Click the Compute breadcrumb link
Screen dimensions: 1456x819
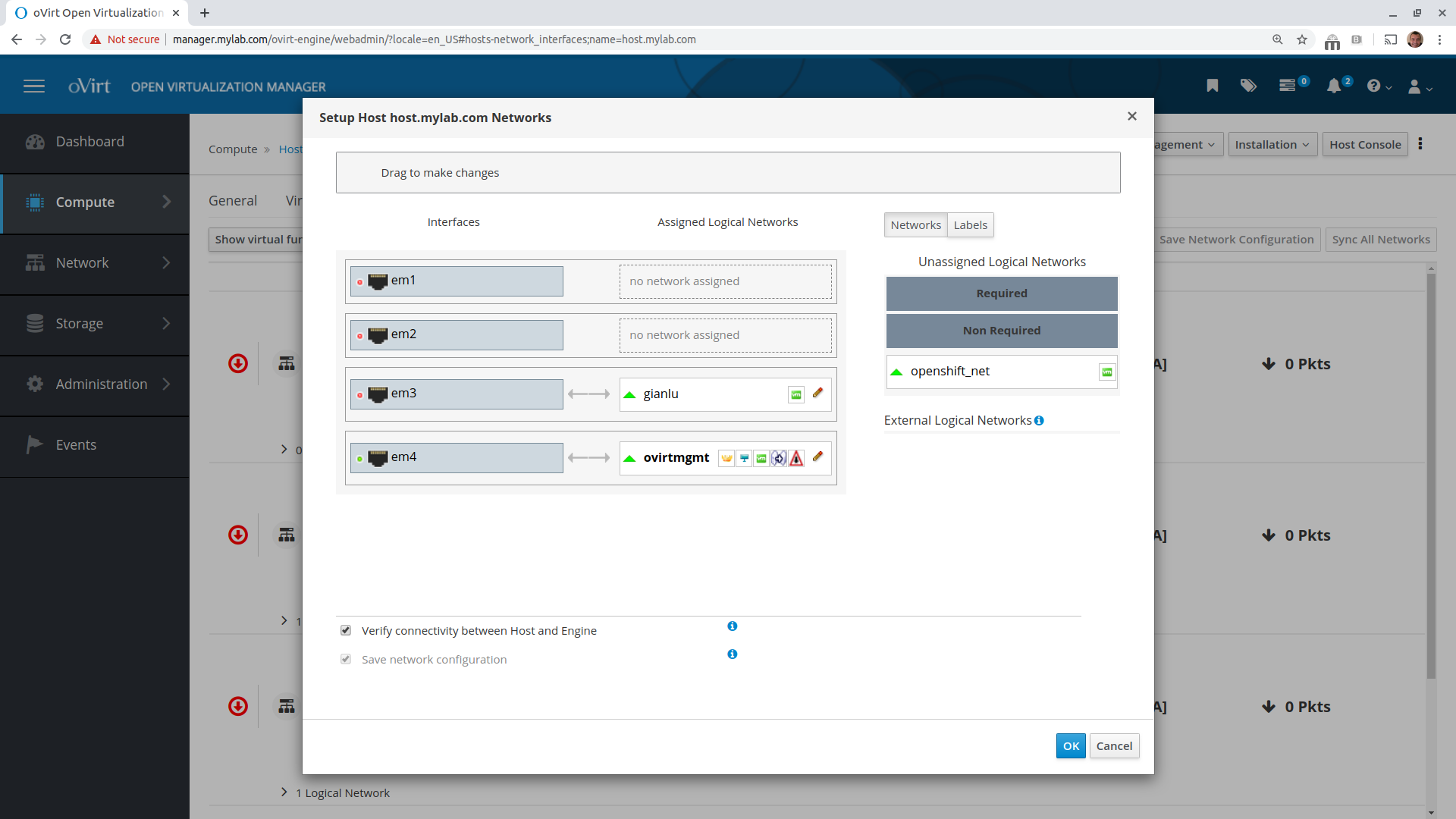tap(233, 149)
